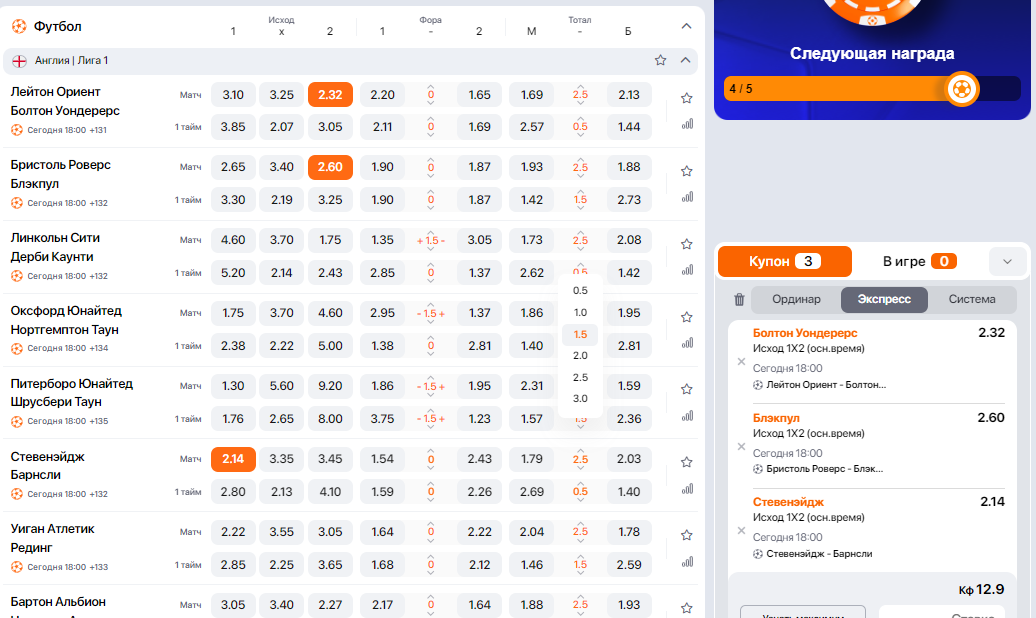Image resolution: width=1036 pixels, height=618 pixels.
Task: Clear coupon with the trash icon
Action: tap(739, 299)
